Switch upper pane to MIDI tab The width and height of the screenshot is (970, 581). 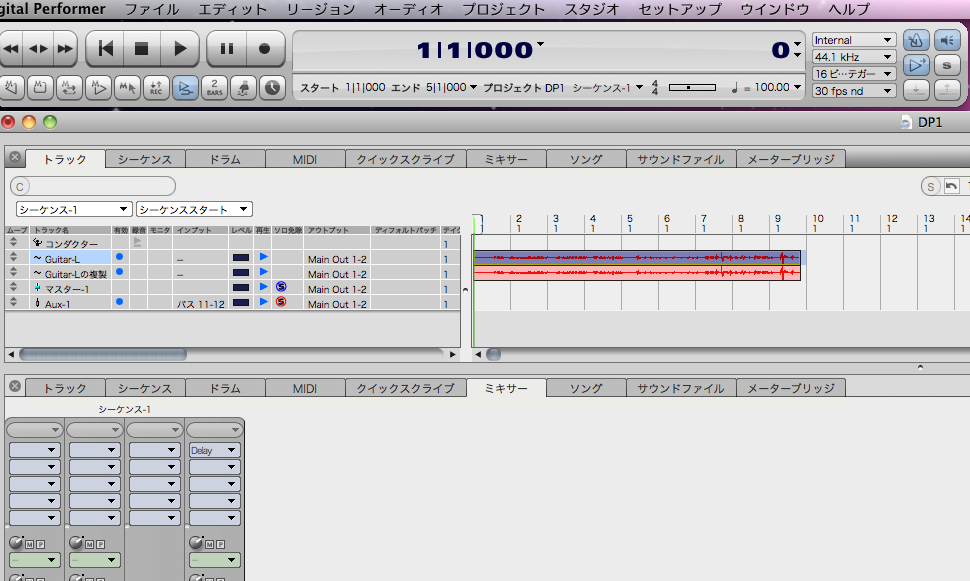305,159
